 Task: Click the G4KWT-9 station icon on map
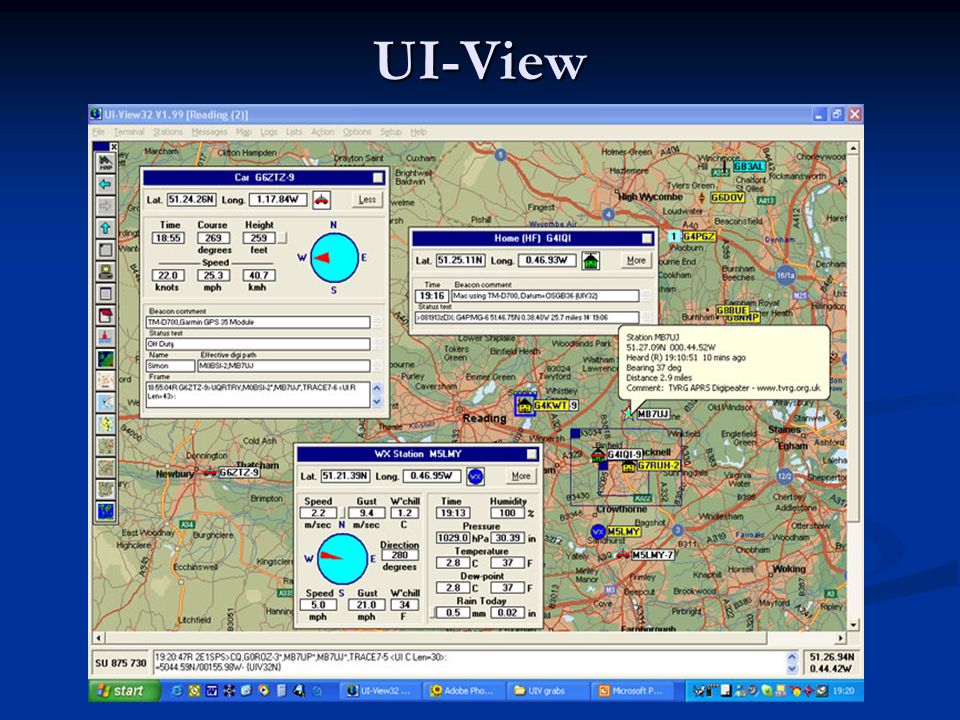[525, 406]
